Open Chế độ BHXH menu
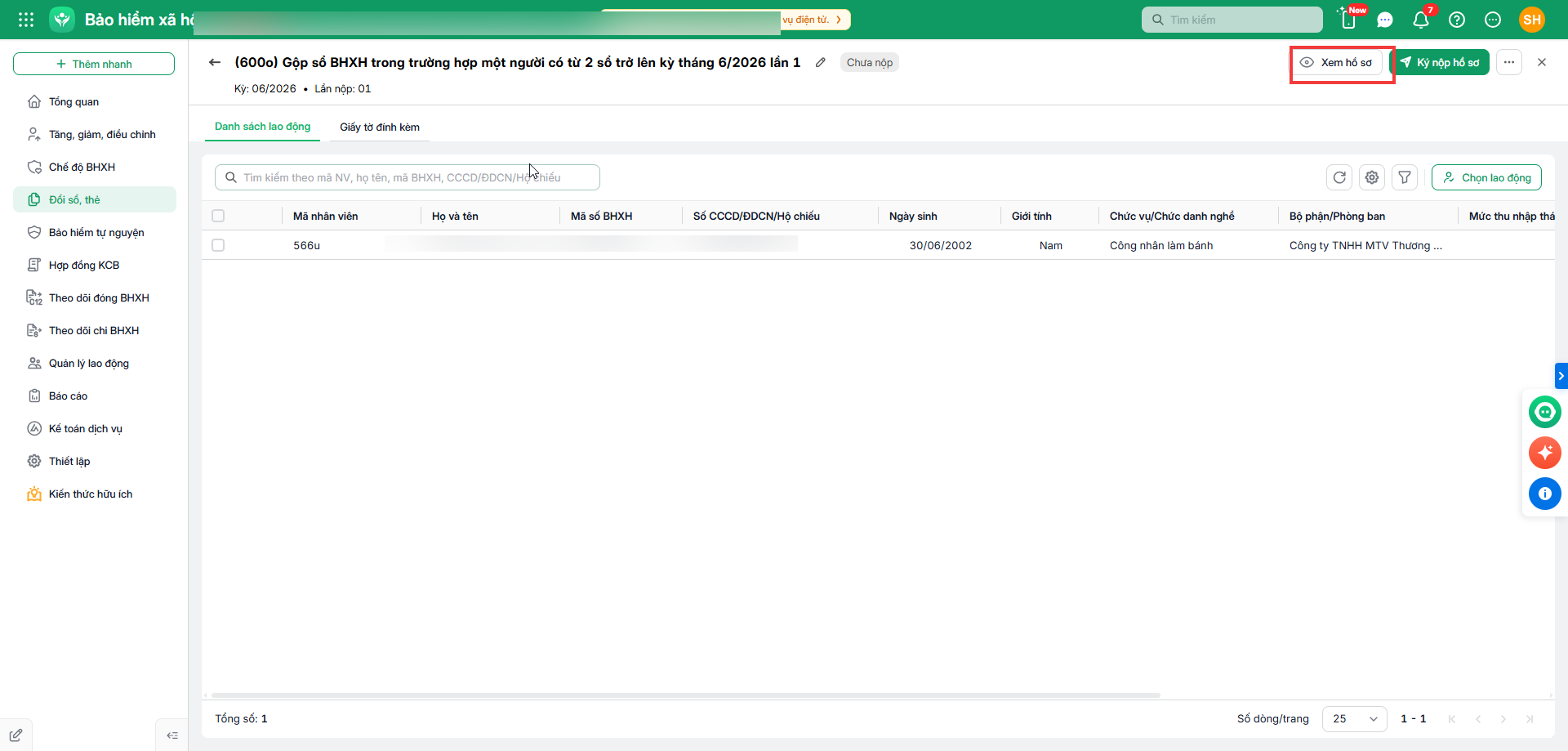 [x=95, y=167]
